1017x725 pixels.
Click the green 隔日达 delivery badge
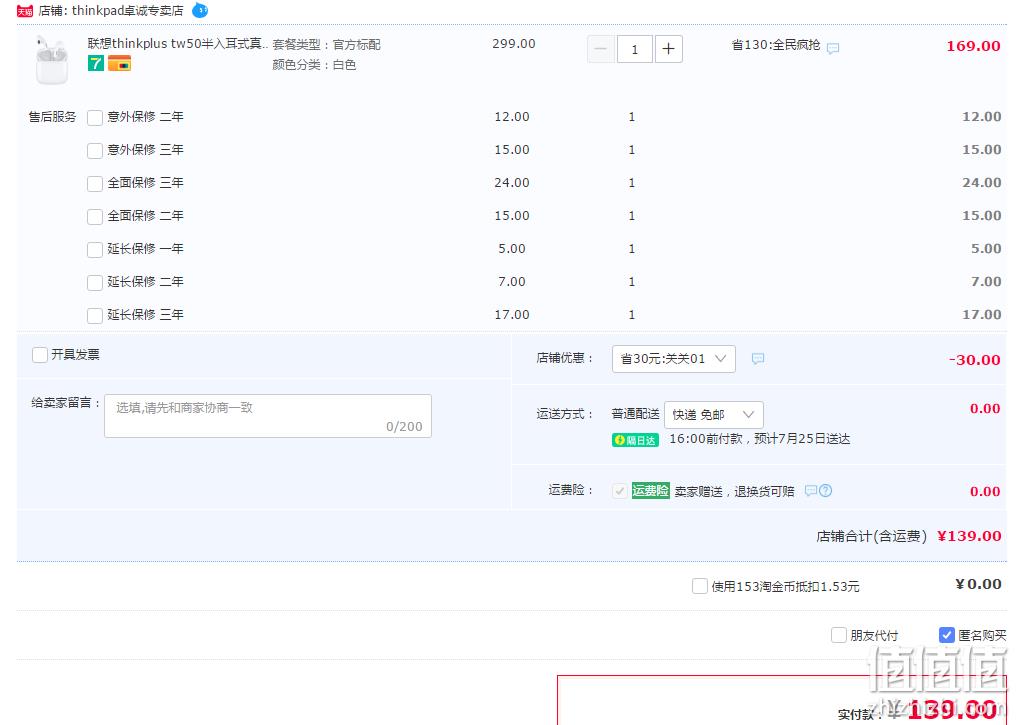(636, 440)
